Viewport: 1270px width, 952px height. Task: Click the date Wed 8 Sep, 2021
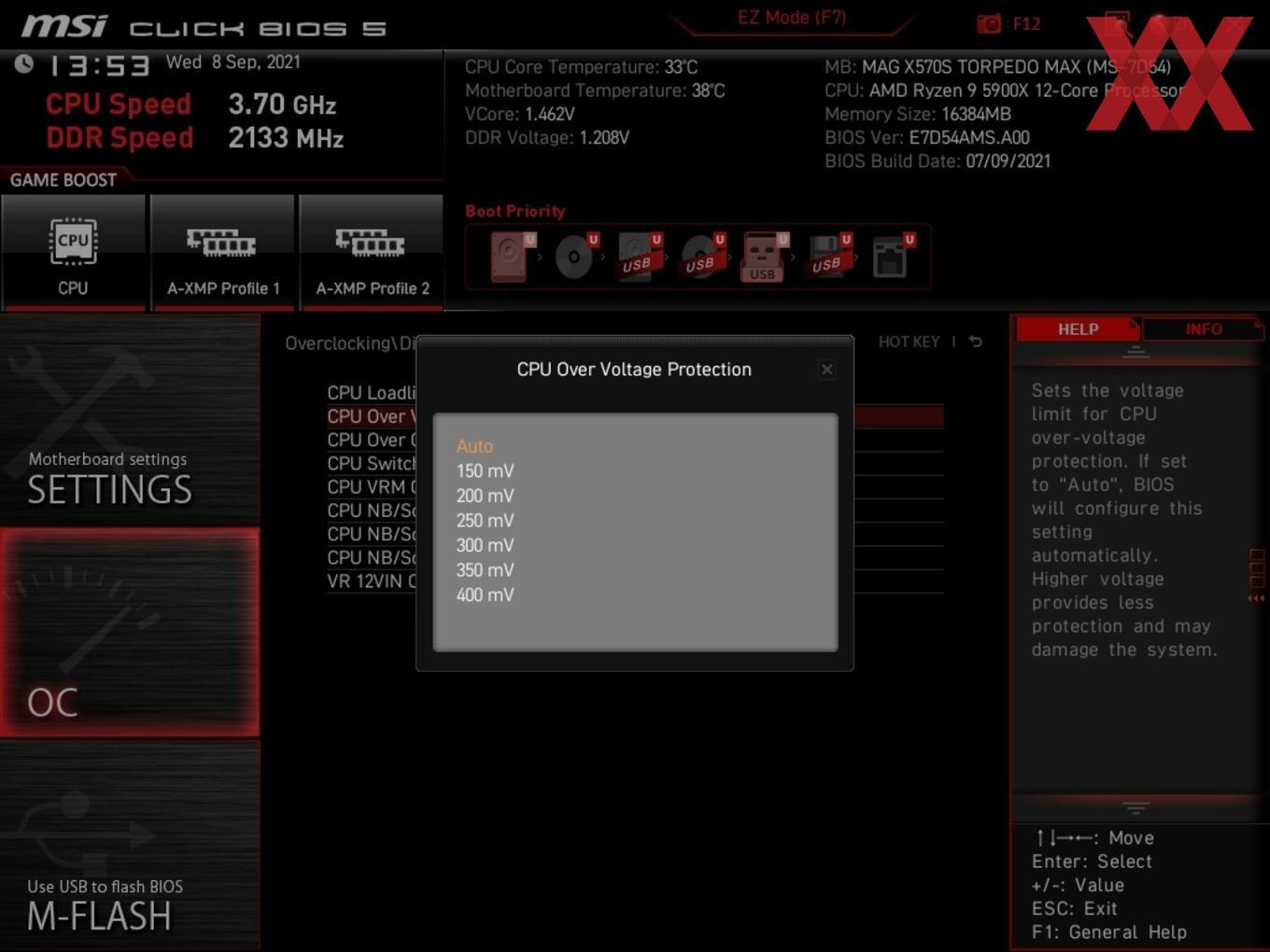pos(233,63)
